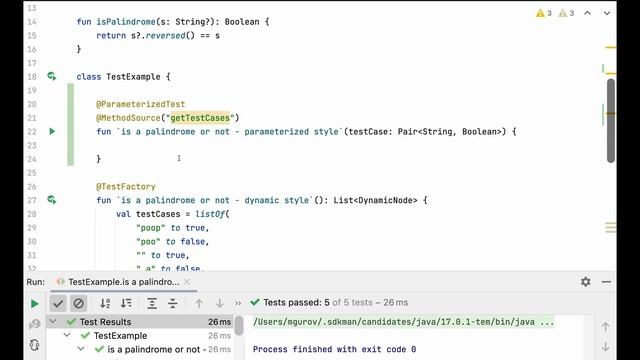
Task: Click 'class TestExample' declaration
Action: pyautogui.click(x=118, y=77)
